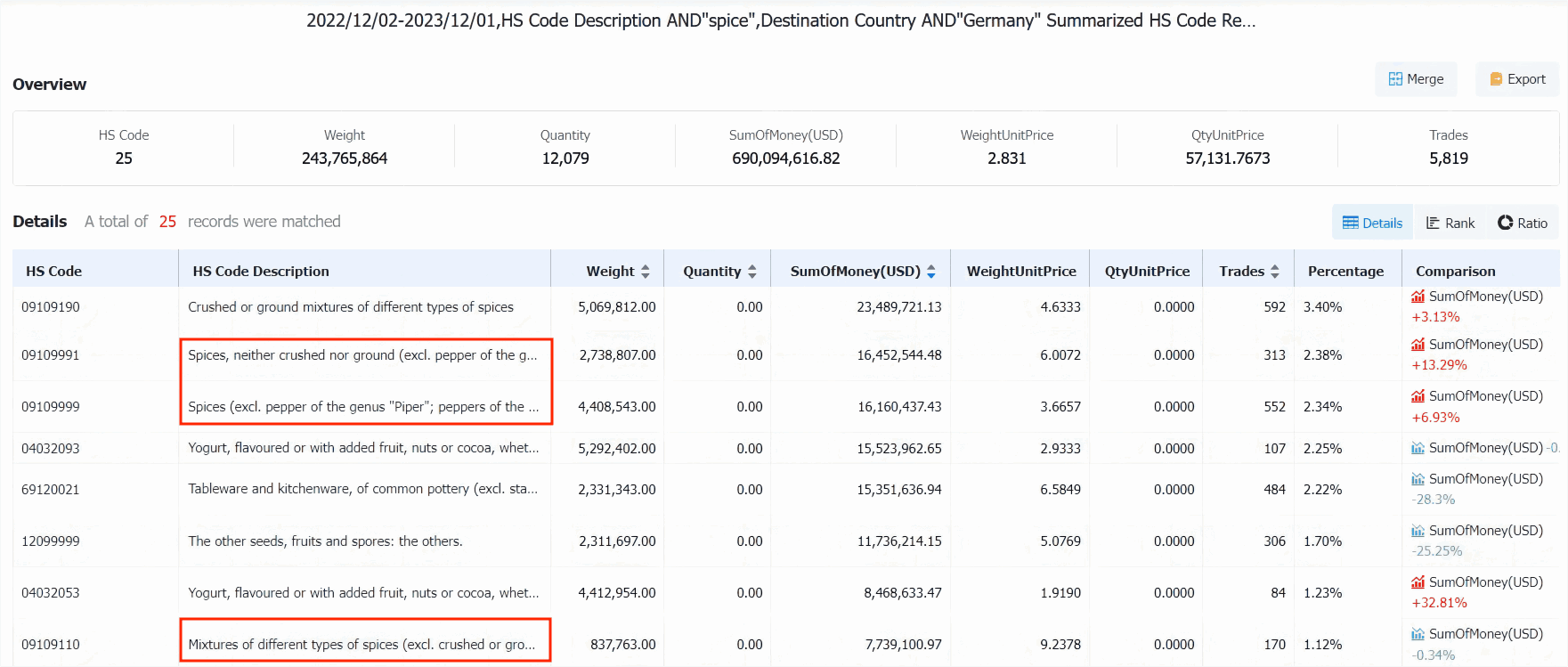Sort table by Quantity column arrows
The width and height of the screenshot is (1568, 667).
pyautogui.click(x=752, y=272)
